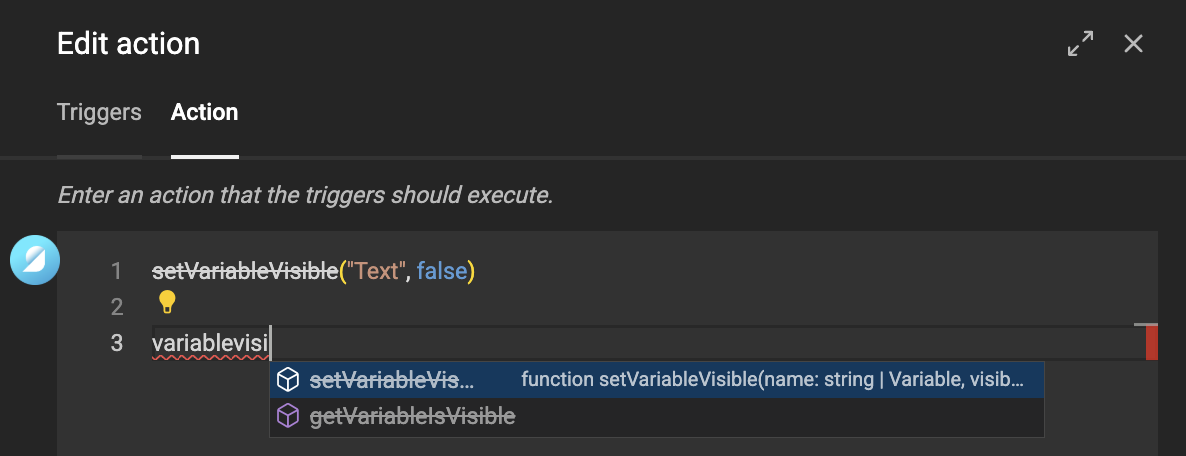
Task: Click the false keyword on line 1
Action: point(440,271)
